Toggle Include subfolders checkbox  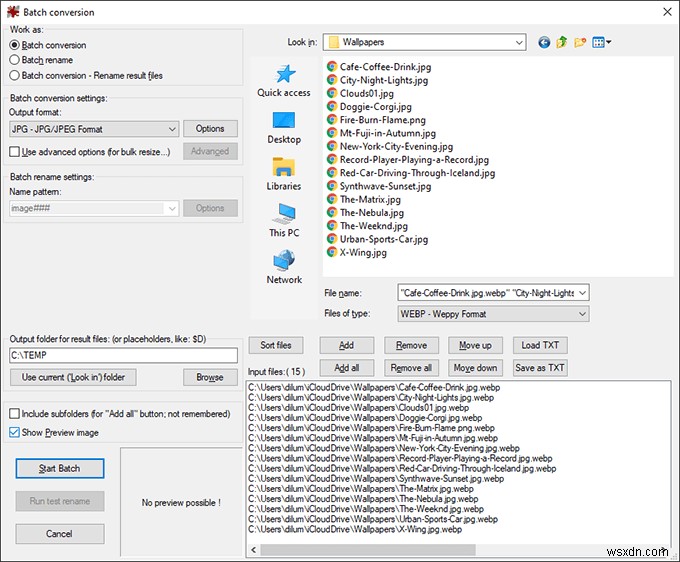[x=14, y=414]
